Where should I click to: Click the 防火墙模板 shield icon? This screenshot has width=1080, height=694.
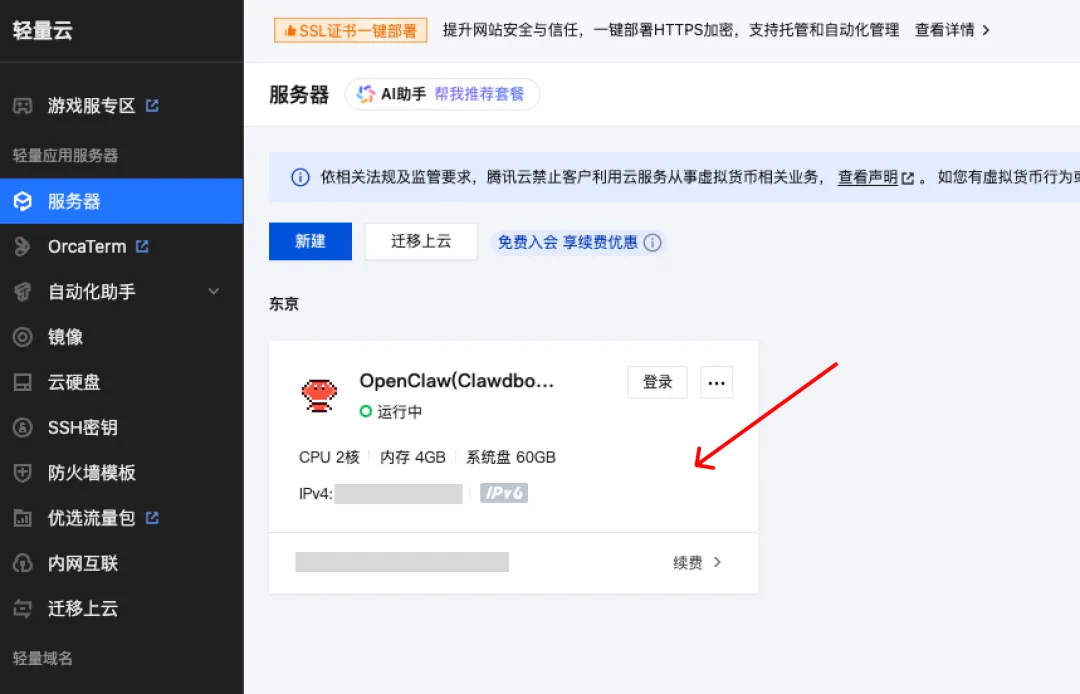pos(23,473)
